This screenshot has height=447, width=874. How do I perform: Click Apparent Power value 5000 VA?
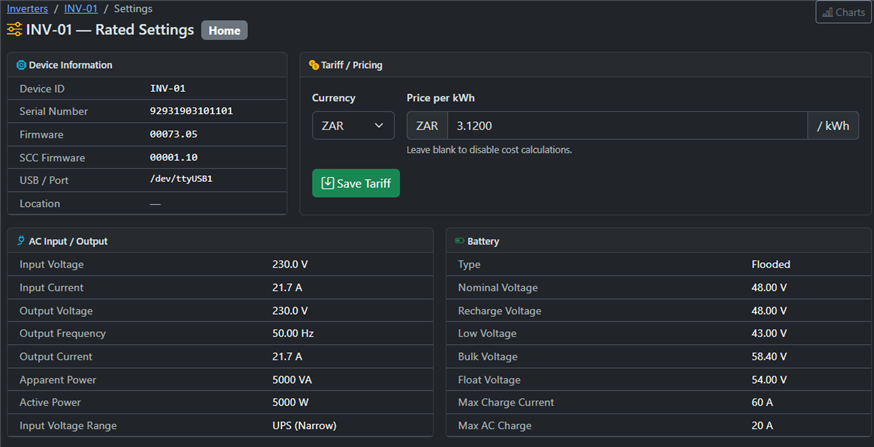[292, 380]
